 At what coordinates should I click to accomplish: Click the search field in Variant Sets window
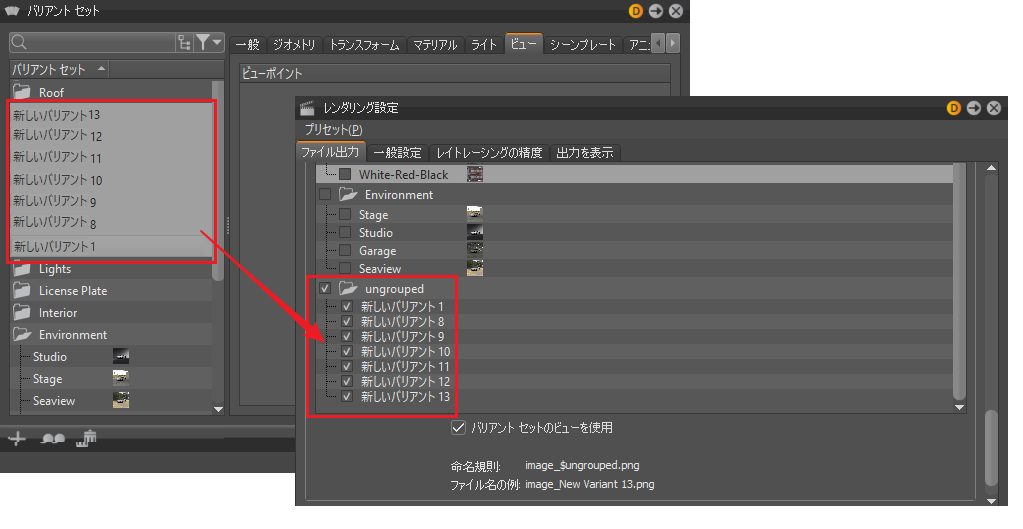93,43
